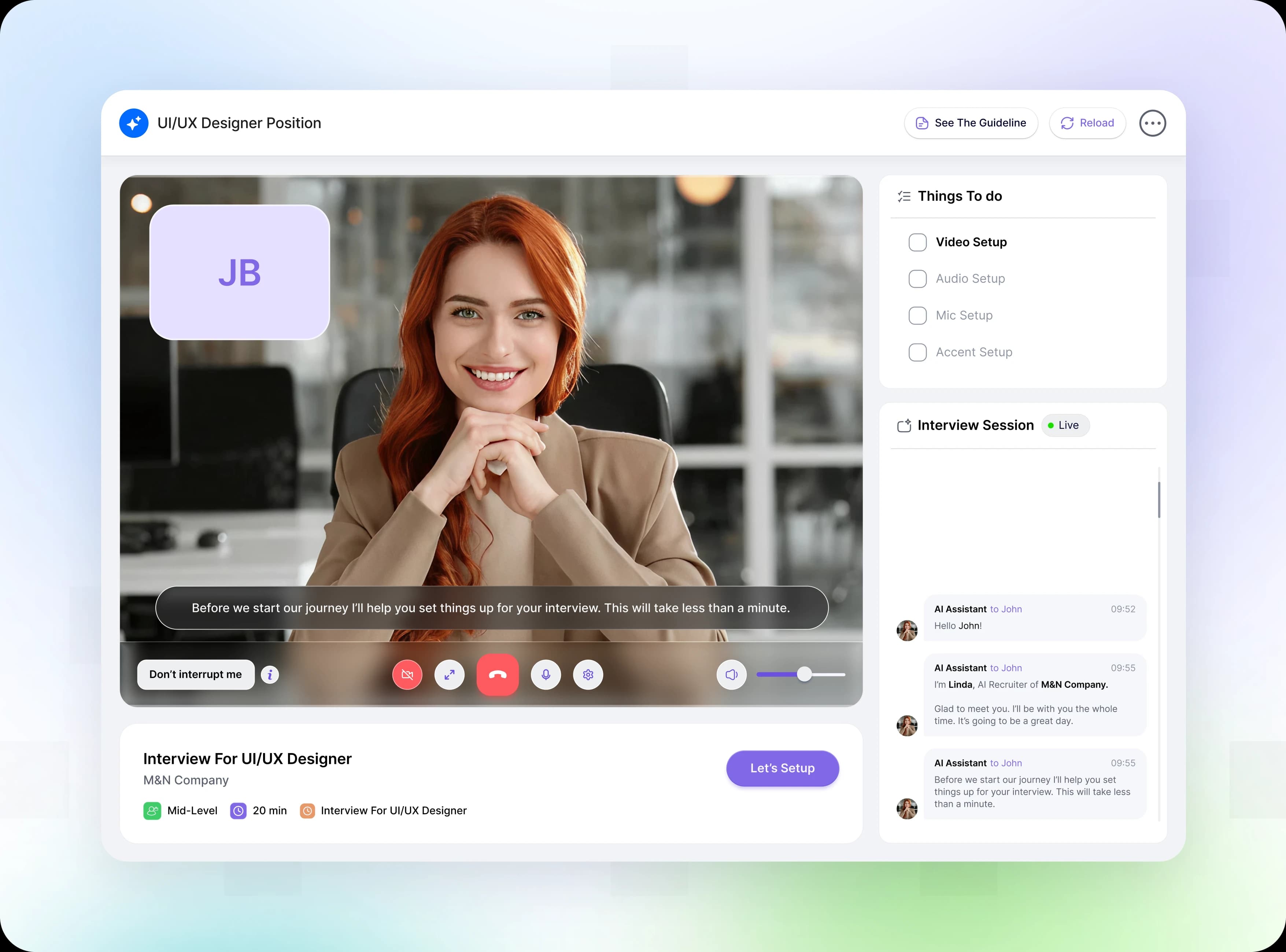1286x952 pixels.
Task: Click the speaker volume icon
Action: tap(732, 674)
